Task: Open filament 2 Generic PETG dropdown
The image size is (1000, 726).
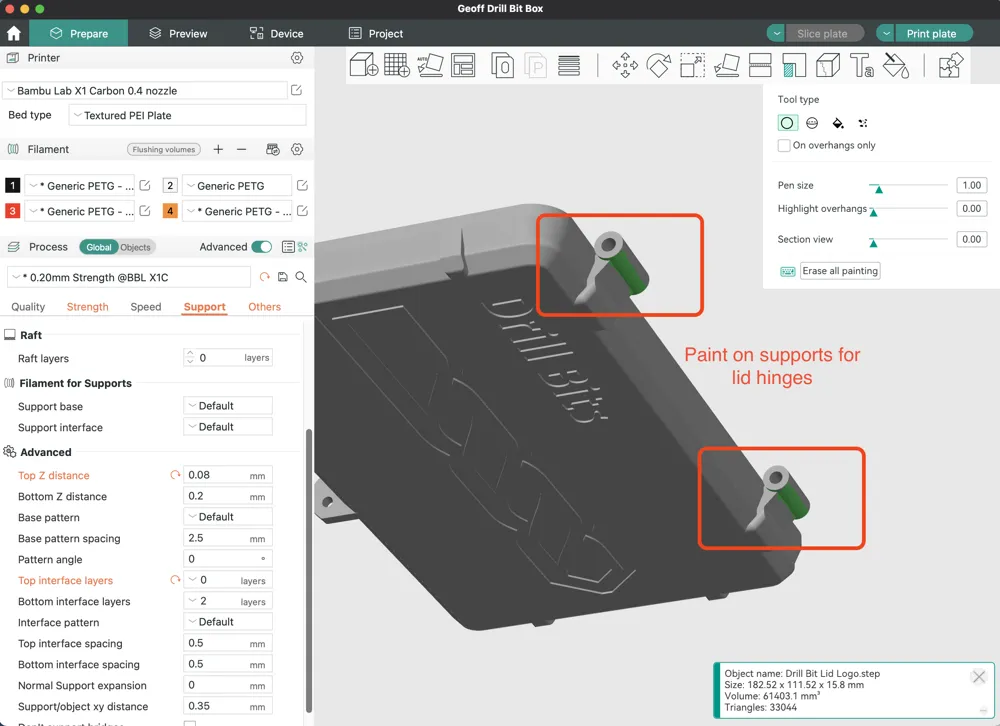Action: (237, 186)
